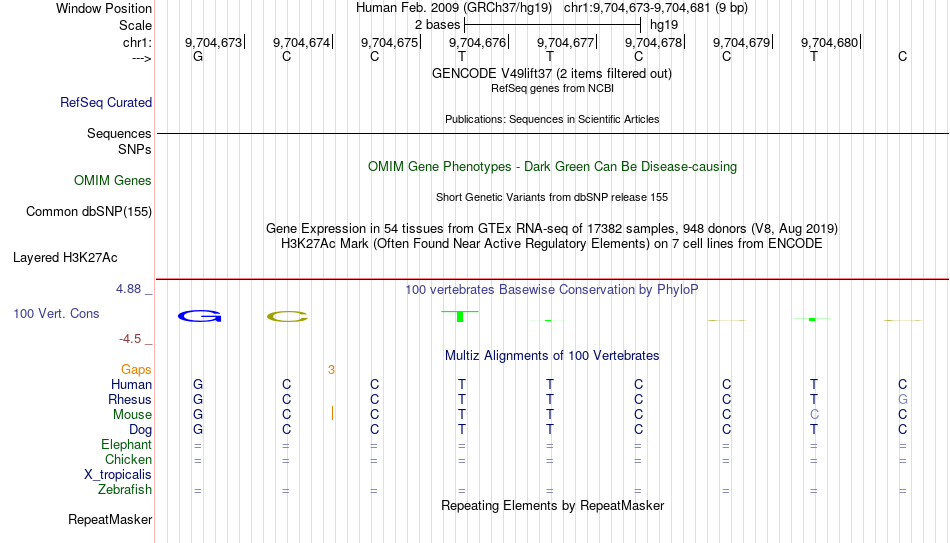950x543 pixels.
Task: Select the Sequences label
Action: click(119, 133)
